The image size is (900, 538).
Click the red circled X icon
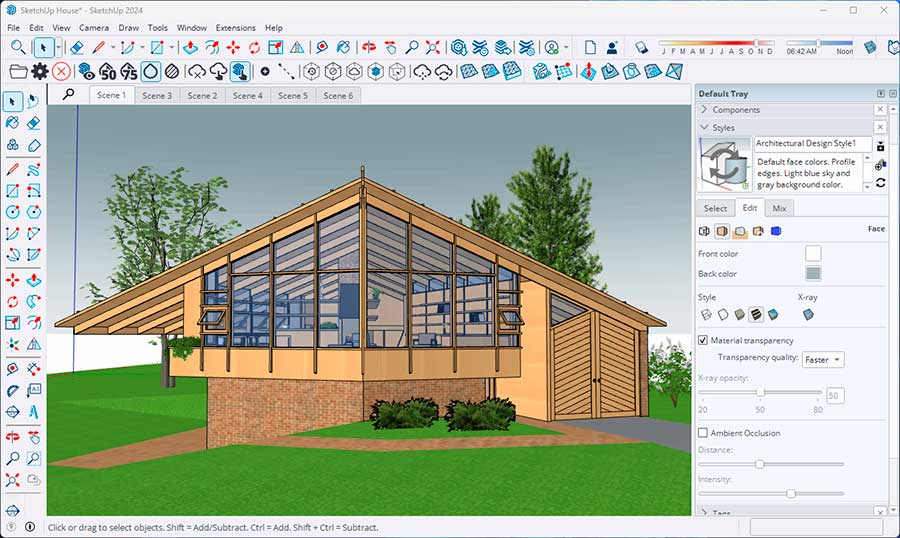[62, 71]
